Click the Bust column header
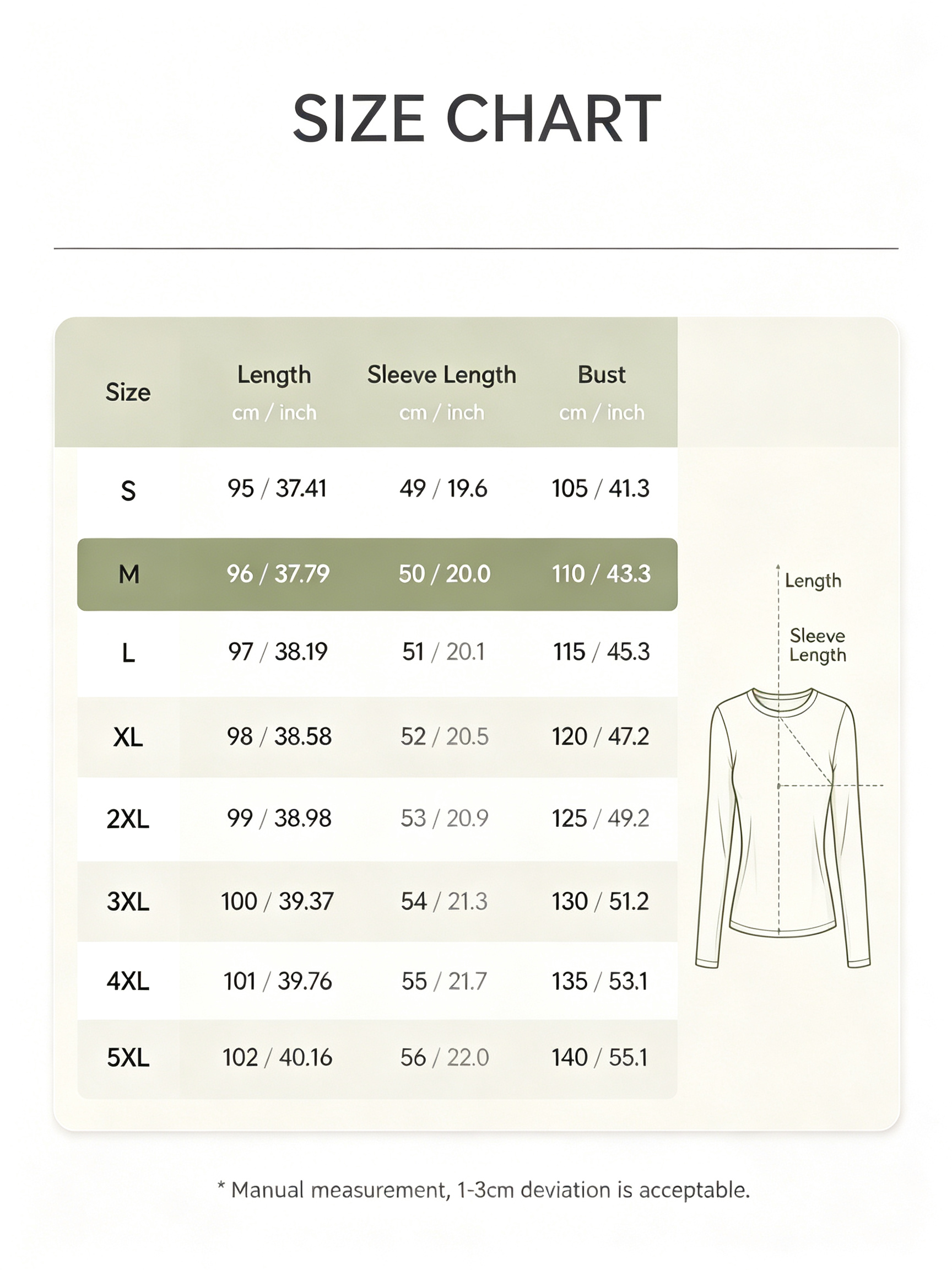This screenshot has width=952, height=1270. pyautogui.click(x=602, y=374)
